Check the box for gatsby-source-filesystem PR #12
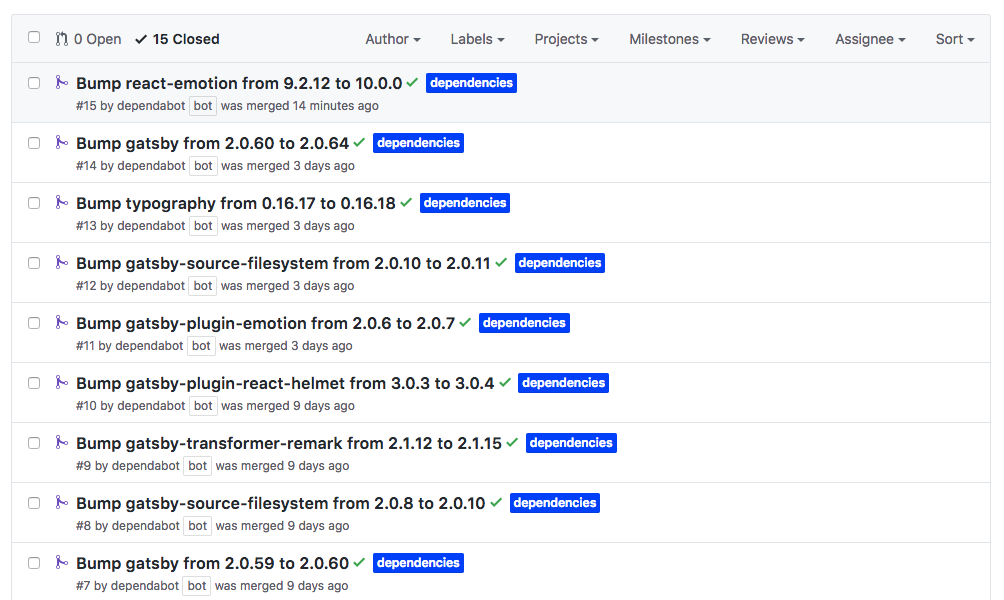Screen dimensions: 1004x600 [x=34, y=263]
